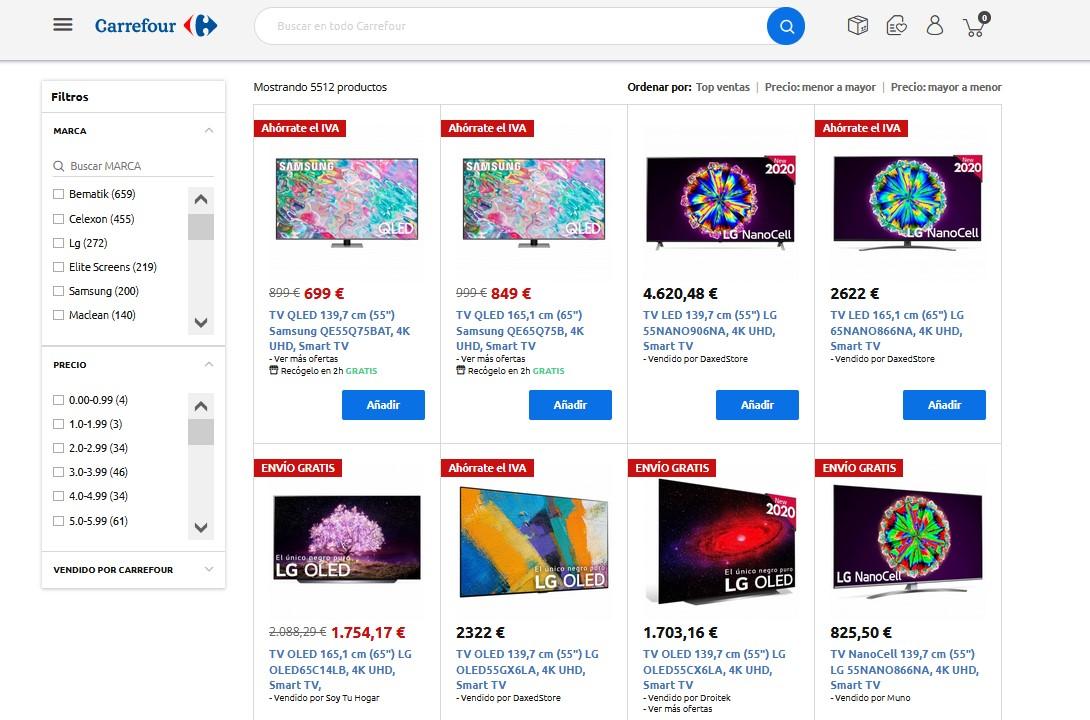
Task: Check the 3.0-3.99 (46) price filter
Action: pos(58,472)
